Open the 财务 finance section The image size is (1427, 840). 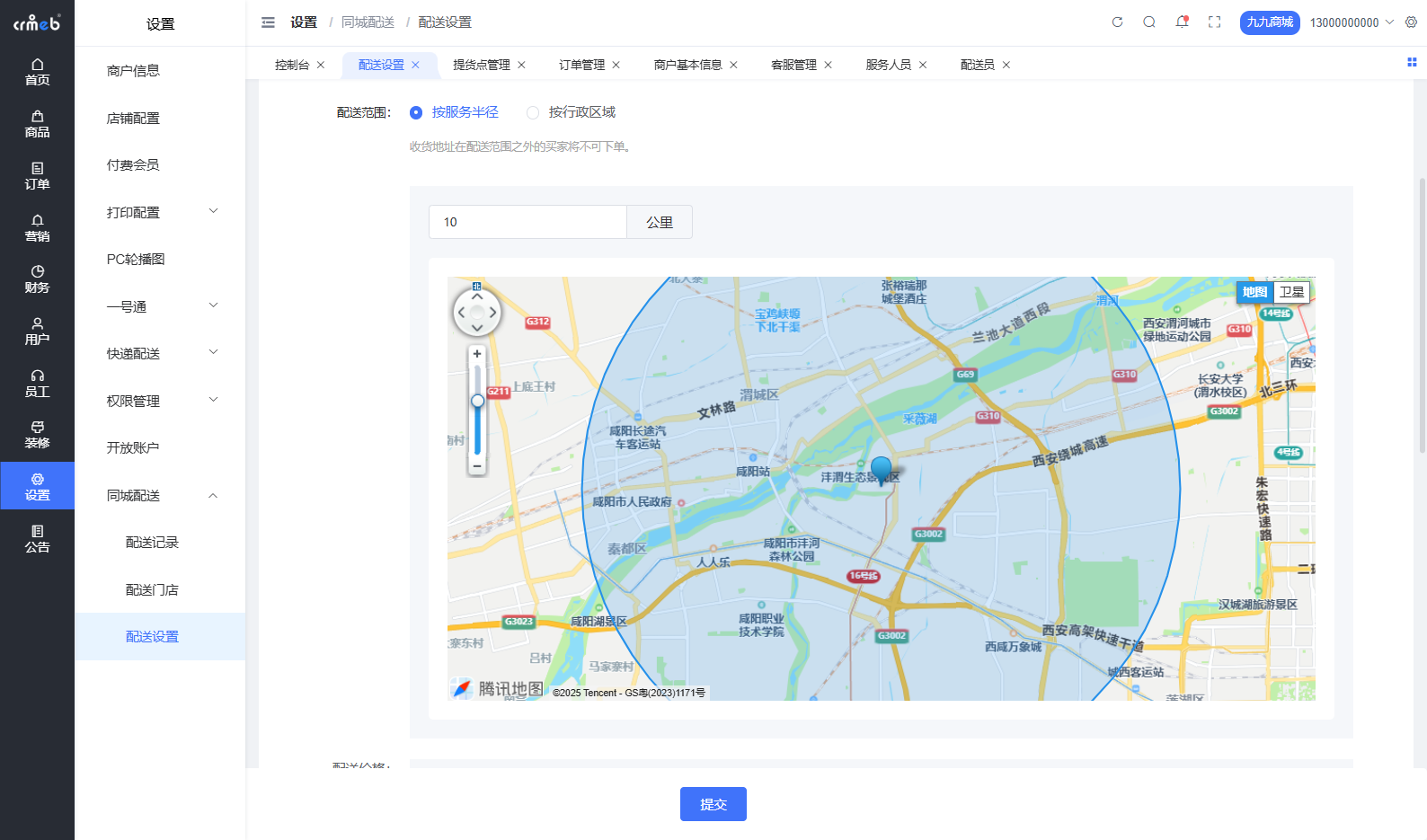[37, 279]
